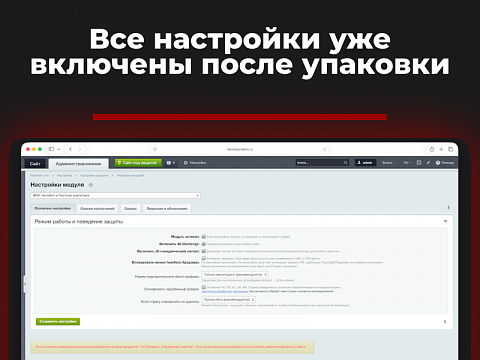480x360 pixels.
Task: Click Выйти logout link
Action: point(387,163)
